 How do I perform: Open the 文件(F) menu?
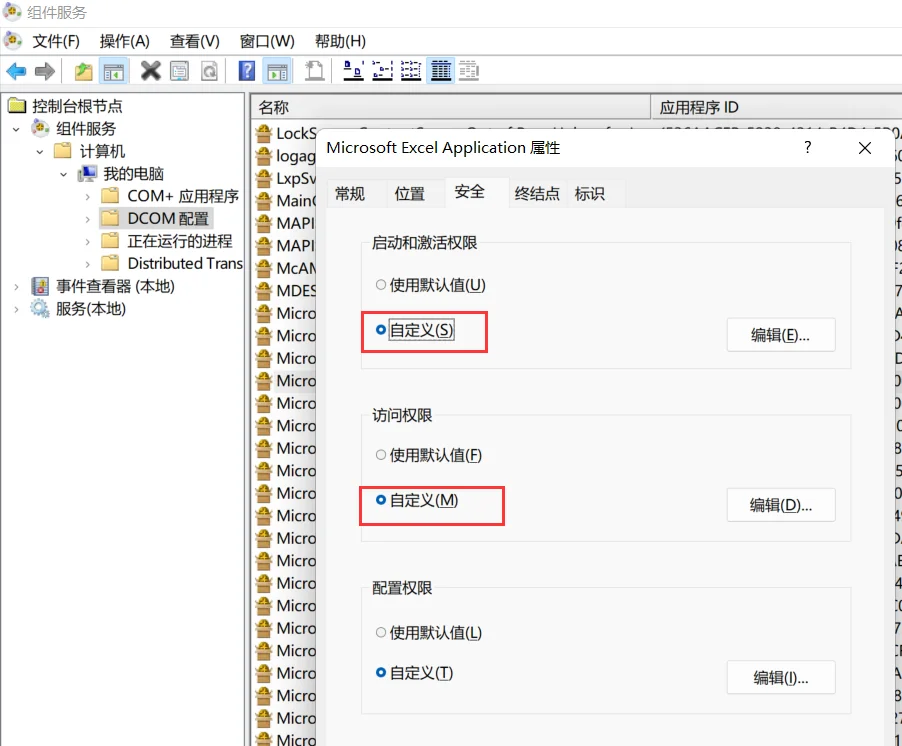56,41
